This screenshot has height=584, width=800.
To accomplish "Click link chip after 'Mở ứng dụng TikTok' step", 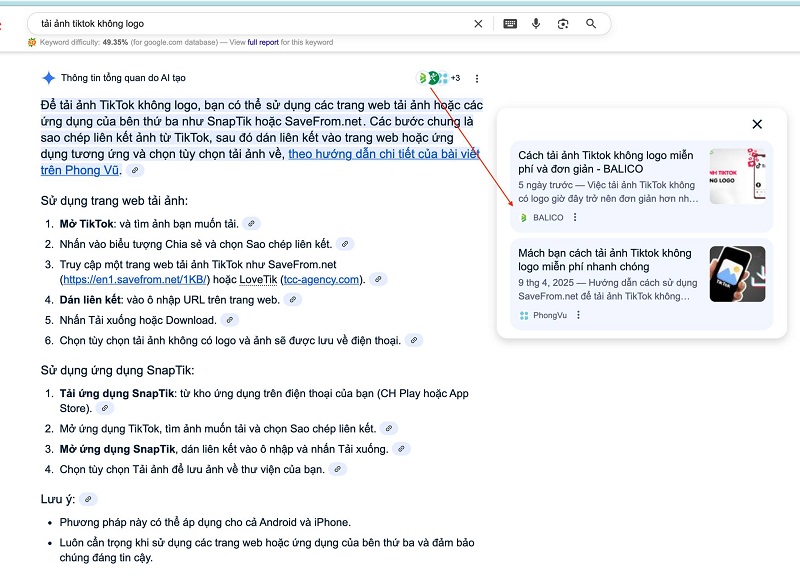I will tap(389, 428).
